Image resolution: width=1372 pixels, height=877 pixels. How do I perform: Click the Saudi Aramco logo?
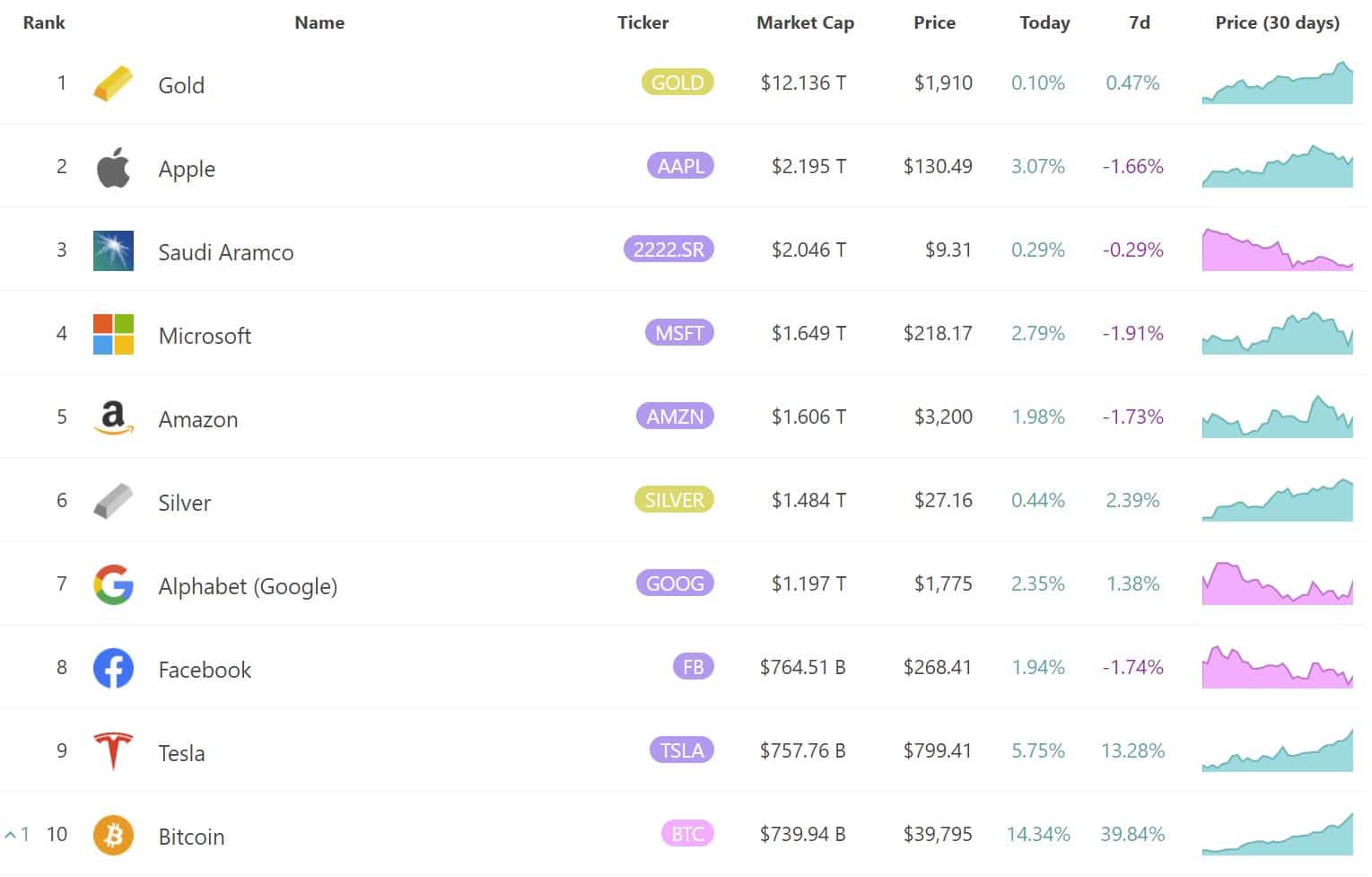pos(113,250)
